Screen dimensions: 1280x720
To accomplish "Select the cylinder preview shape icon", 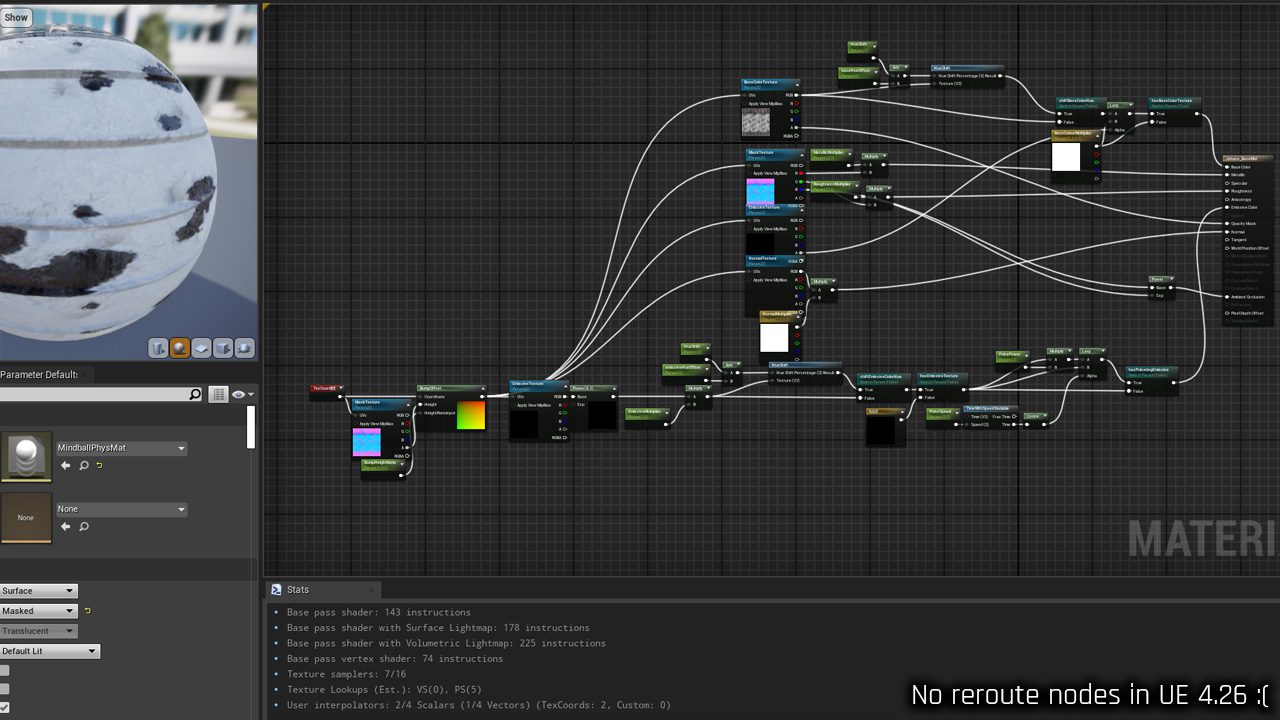I will tap(158, 348).
